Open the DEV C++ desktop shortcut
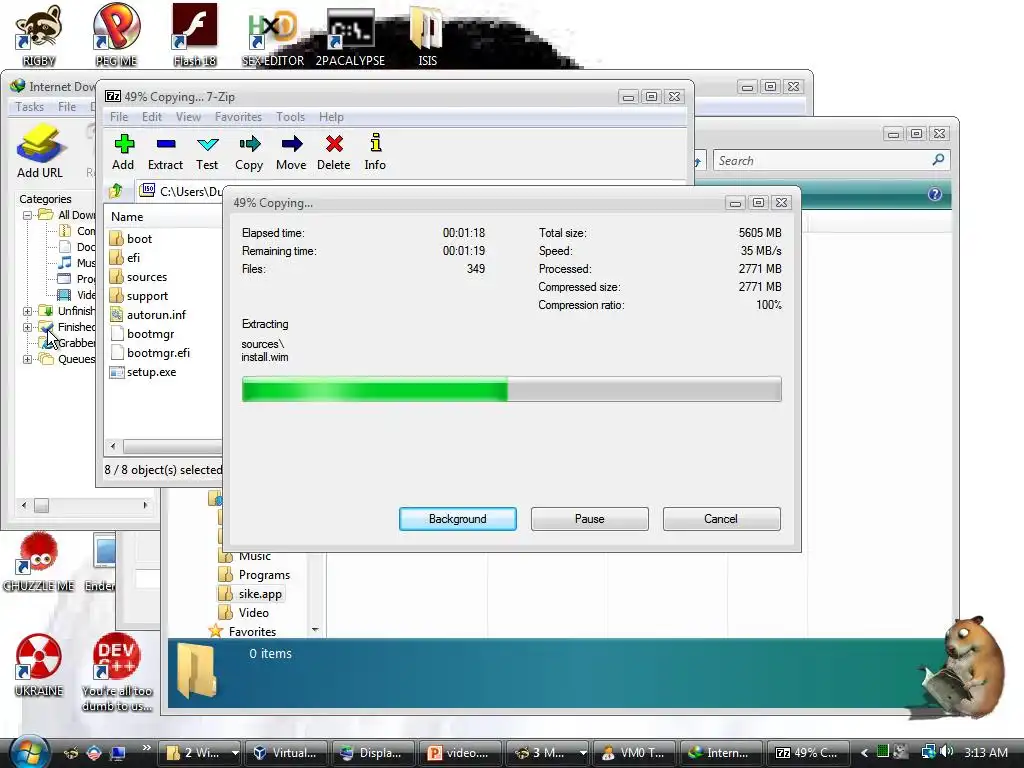Viewport: 1024px width, 768px height. tap(117, 671)
